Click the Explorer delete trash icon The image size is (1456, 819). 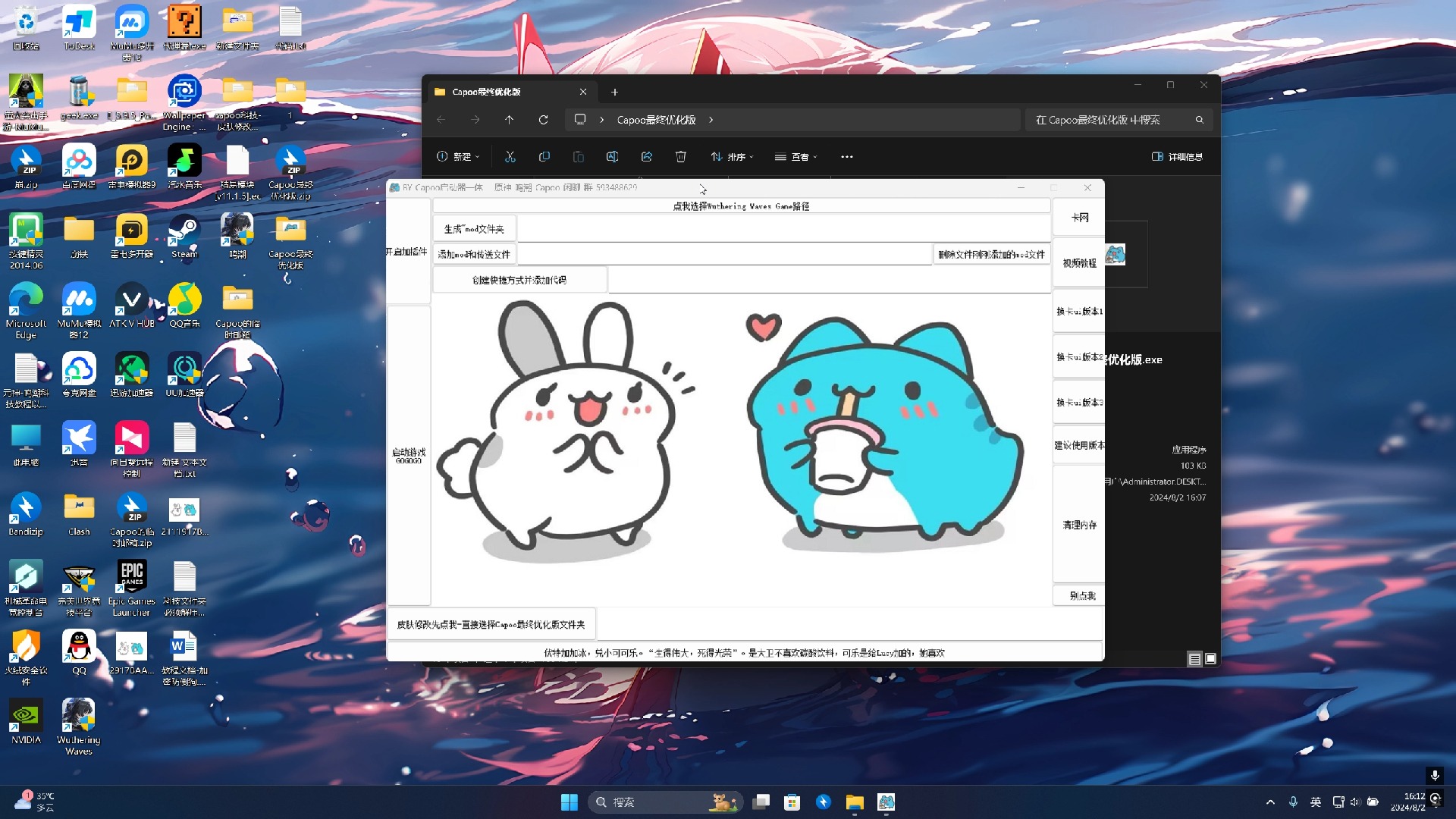click(681, 157)
